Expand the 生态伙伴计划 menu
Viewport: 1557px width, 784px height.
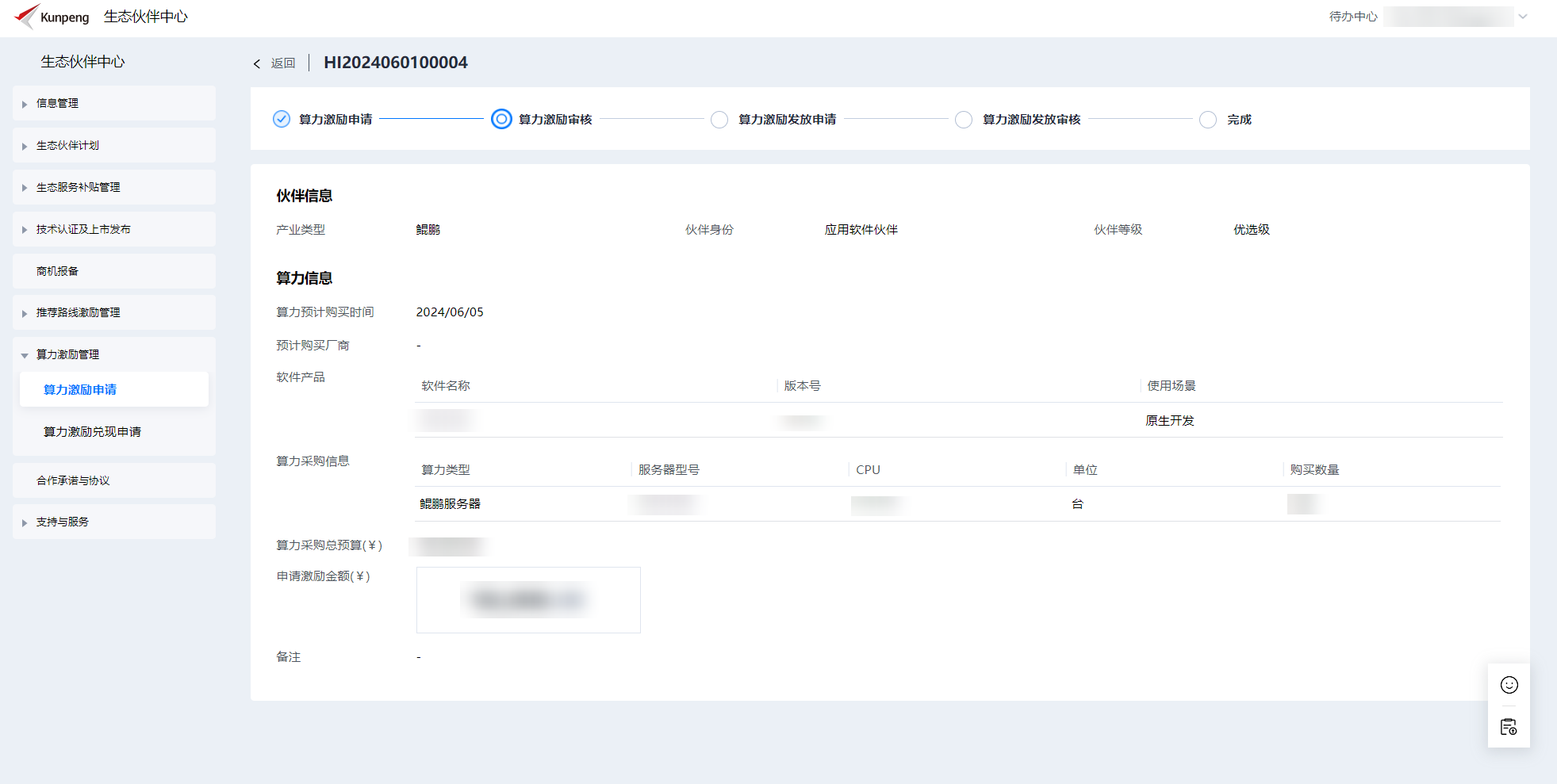coord(114,145)
